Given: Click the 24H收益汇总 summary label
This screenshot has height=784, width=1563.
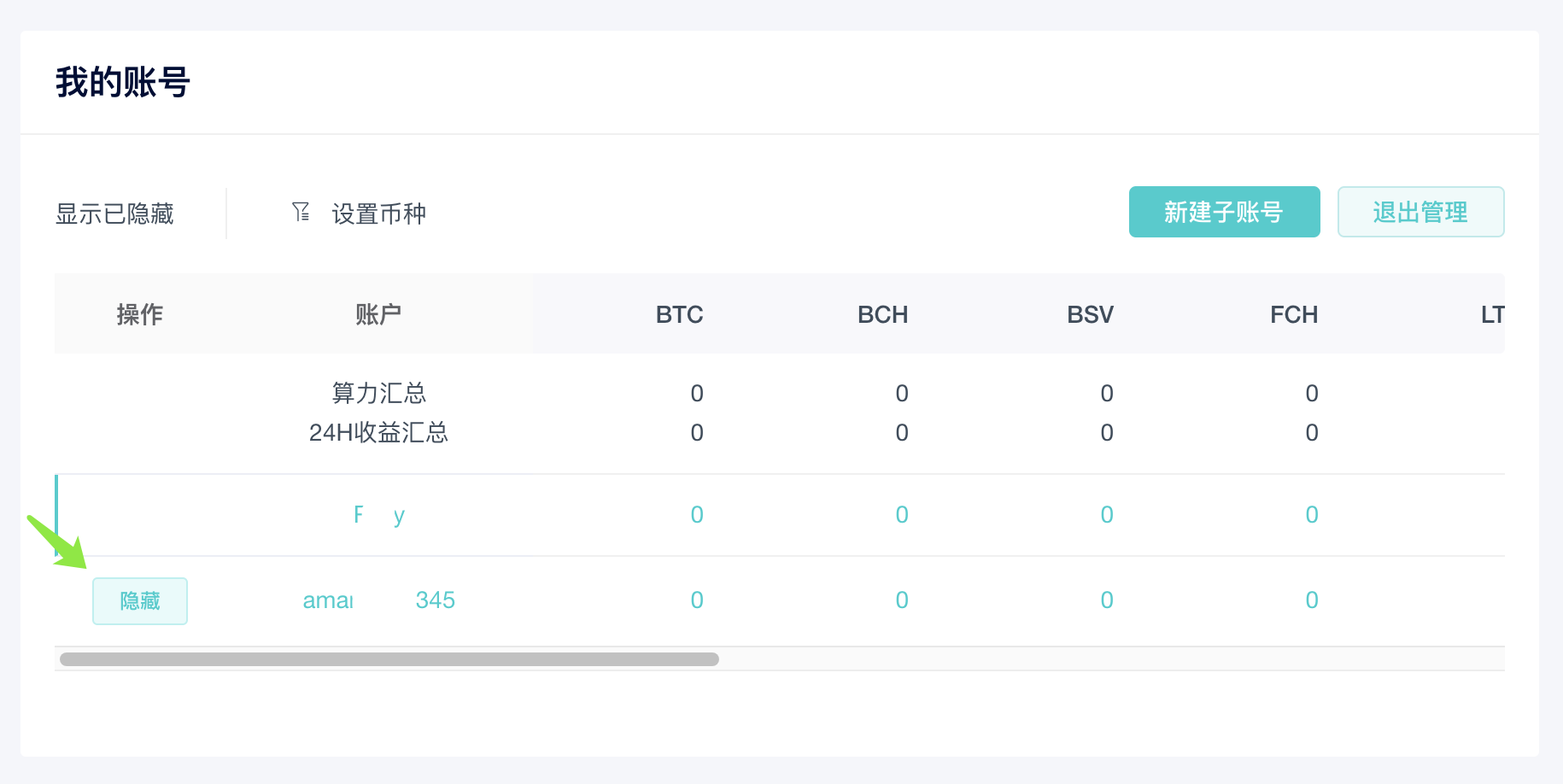Looking at the screenshot, I should [378, 432].
